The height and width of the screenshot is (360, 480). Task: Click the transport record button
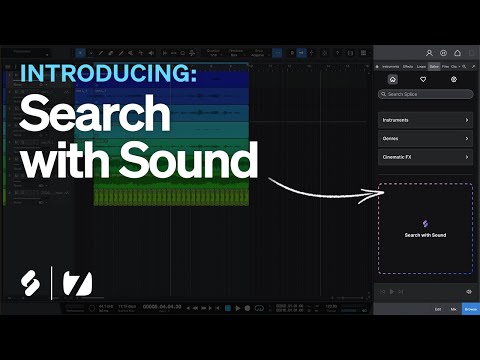coord(247,308)
